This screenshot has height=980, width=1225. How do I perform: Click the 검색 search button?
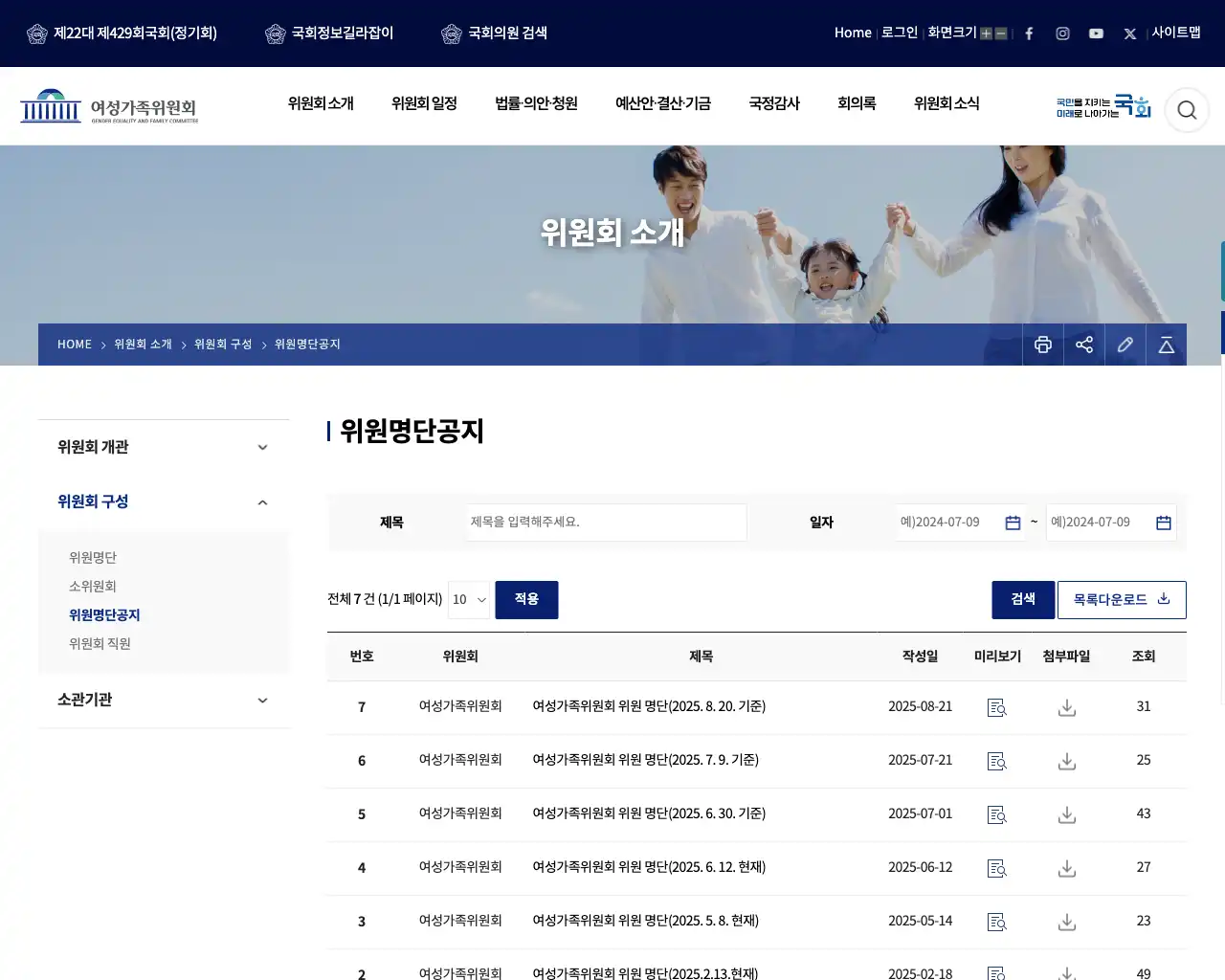pyautogui.click(x=1023, y=600)
